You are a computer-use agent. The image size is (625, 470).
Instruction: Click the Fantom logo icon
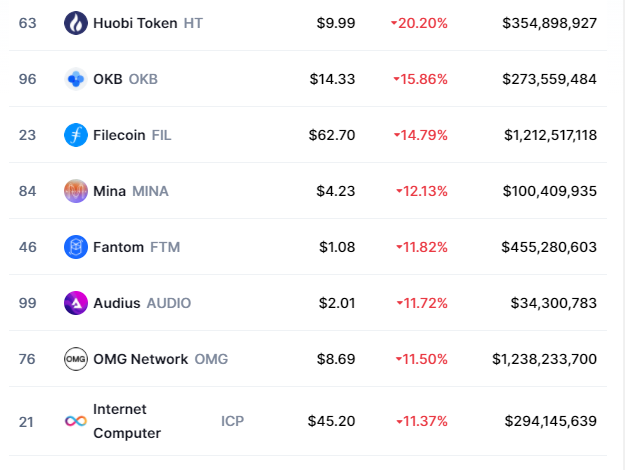(76, 246)
